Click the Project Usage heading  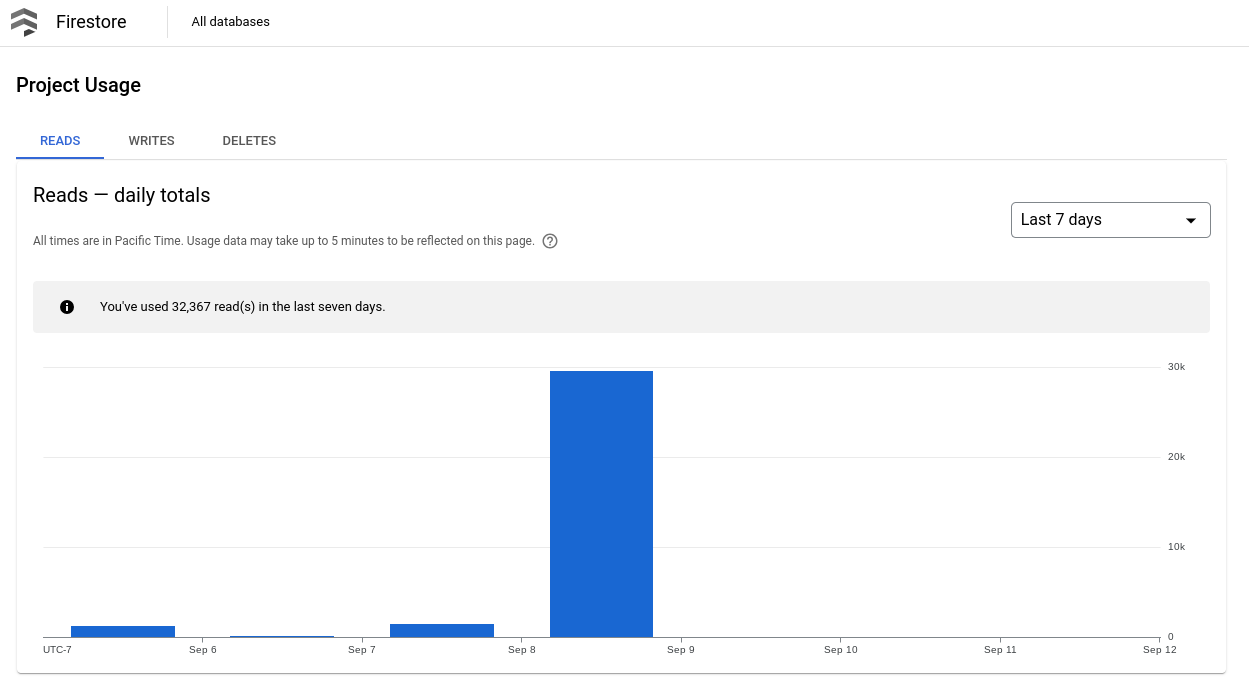[x=78, y=85]
